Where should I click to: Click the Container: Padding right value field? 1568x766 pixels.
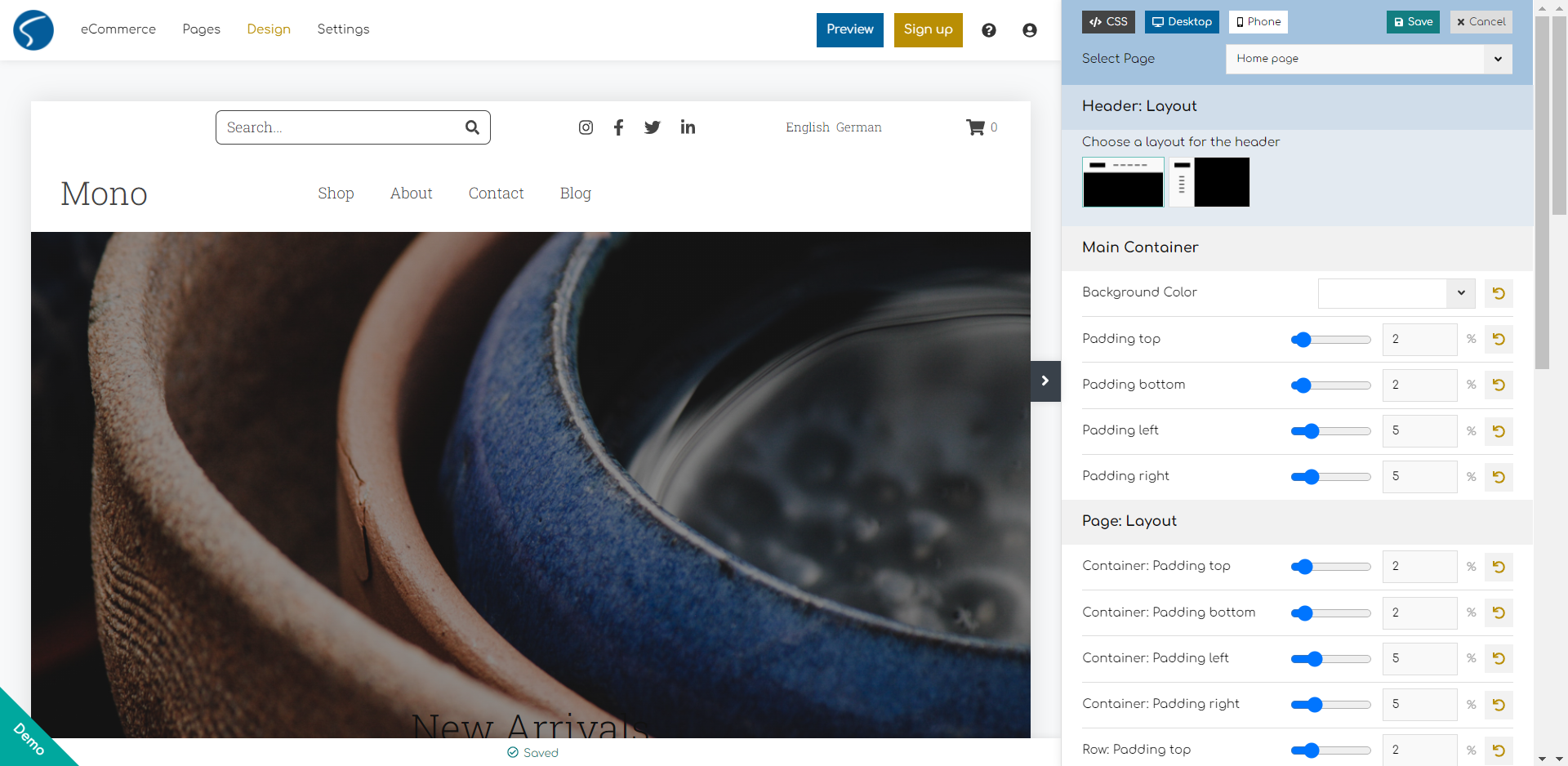pyautogui.click(x=1419, y=705)
